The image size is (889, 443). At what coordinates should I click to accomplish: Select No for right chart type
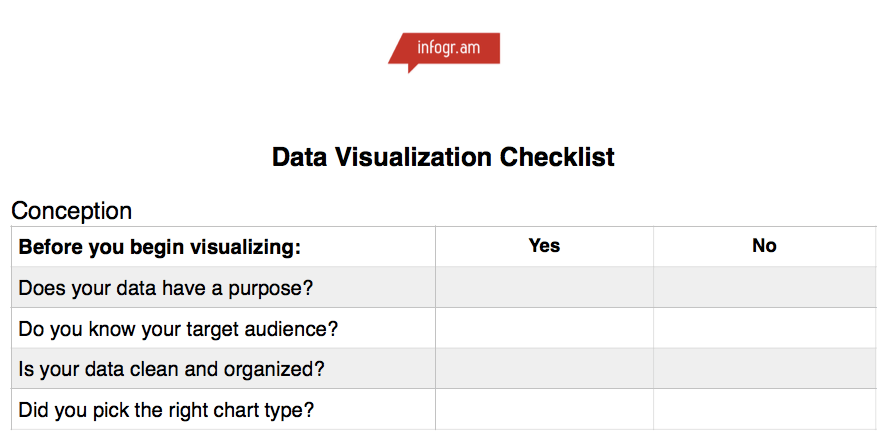(x=765, y=409)
